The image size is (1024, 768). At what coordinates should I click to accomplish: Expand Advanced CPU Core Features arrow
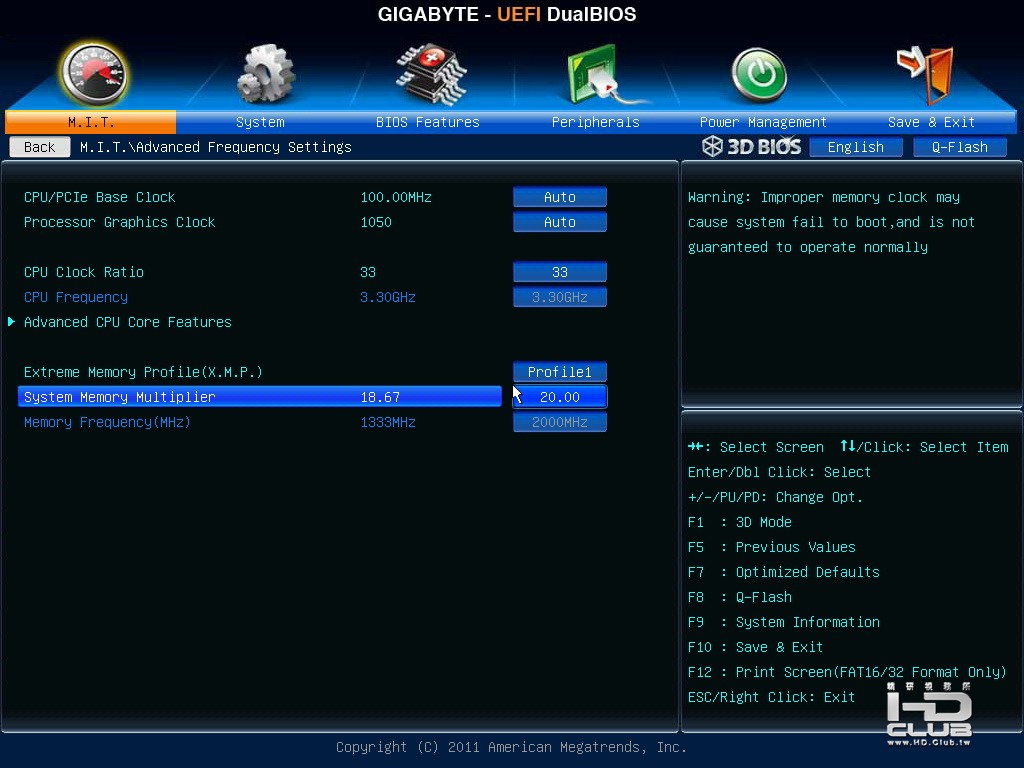point(11,321)
